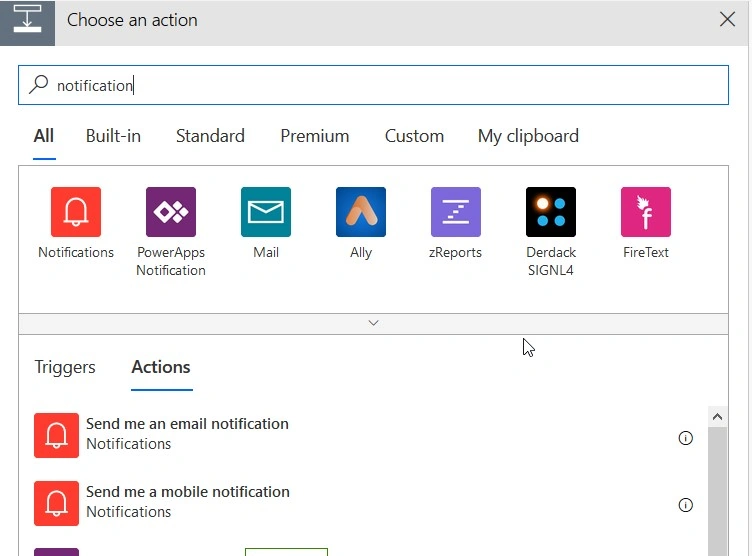Expand the connectors list with the chevron
Screen dimensions: 752x556
click(x=373, y=323)
